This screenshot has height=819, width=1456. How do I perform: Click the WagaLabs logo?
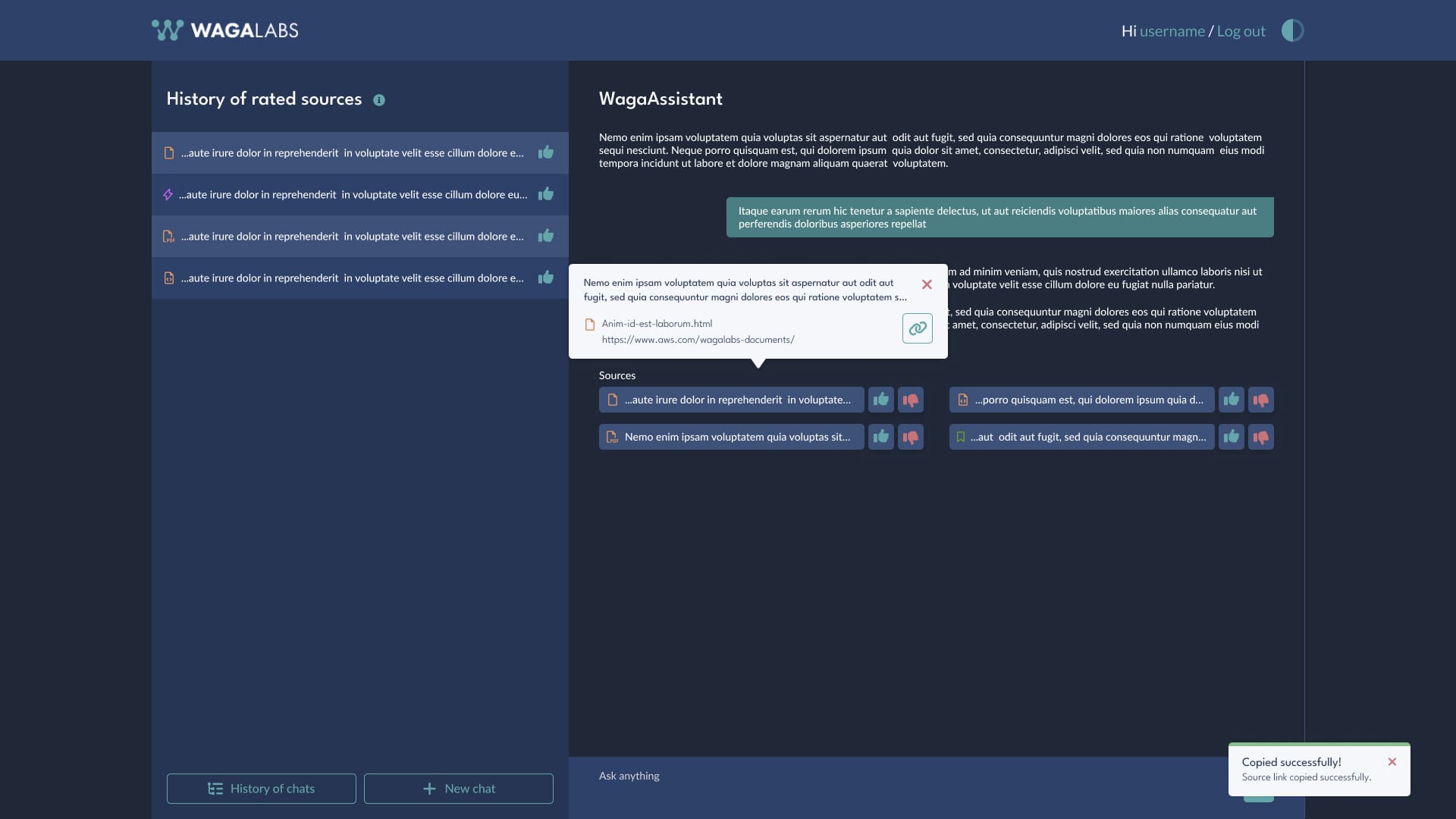[225, 30]
